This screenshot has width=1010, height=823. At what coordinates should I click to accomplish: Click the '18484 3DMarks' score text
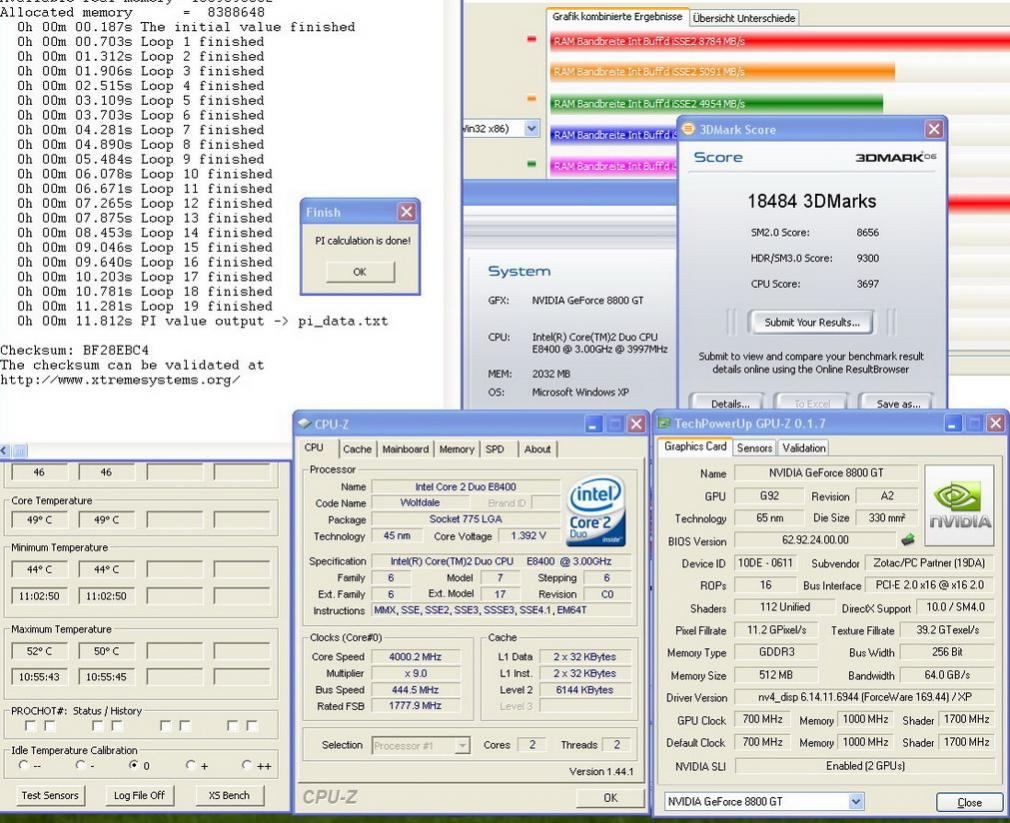[x=812, y=202]
